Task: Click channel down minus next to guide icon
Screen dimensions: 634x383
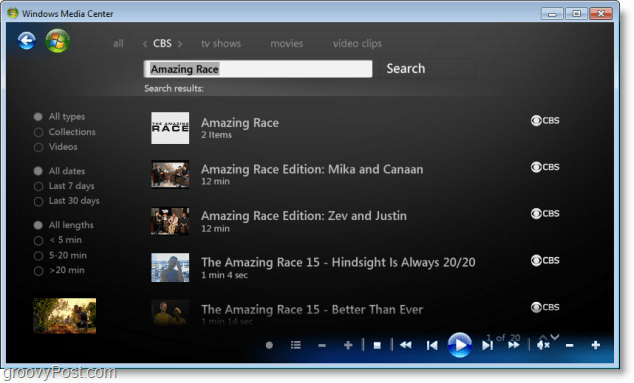Action: point(322,345)
